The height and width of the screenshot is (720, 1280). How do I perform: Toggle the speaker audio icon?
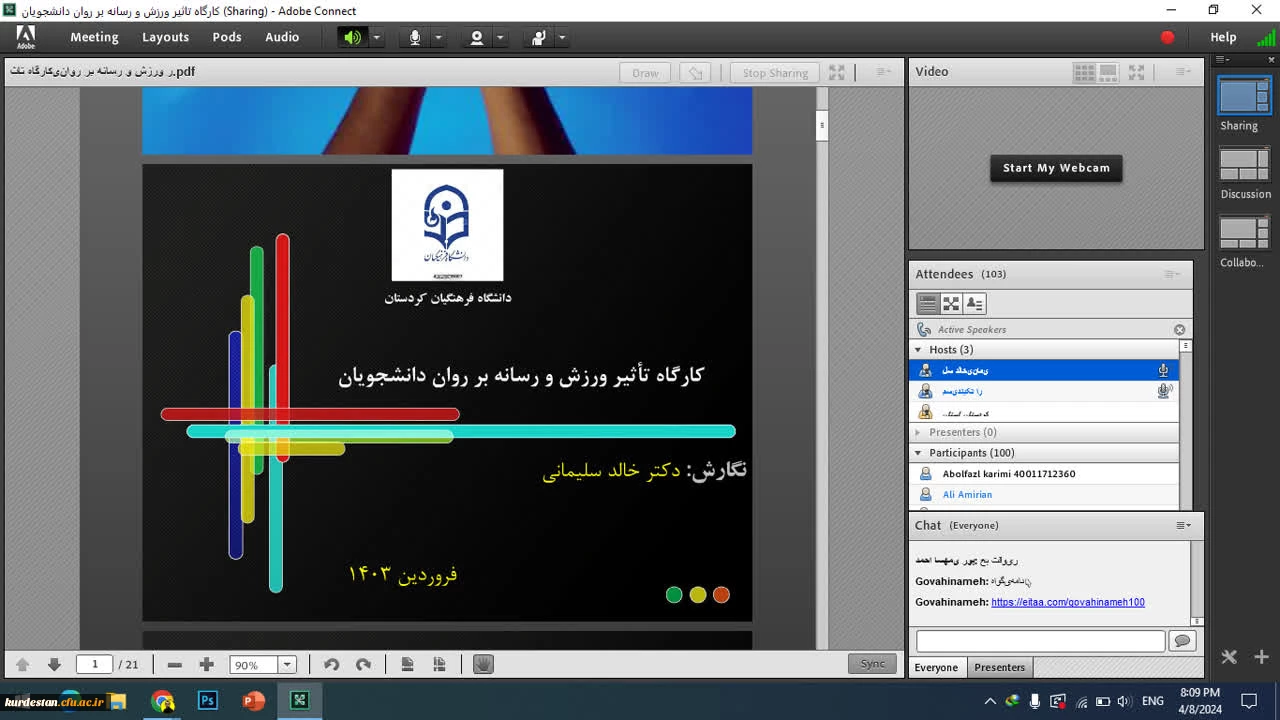pos(352,37)
